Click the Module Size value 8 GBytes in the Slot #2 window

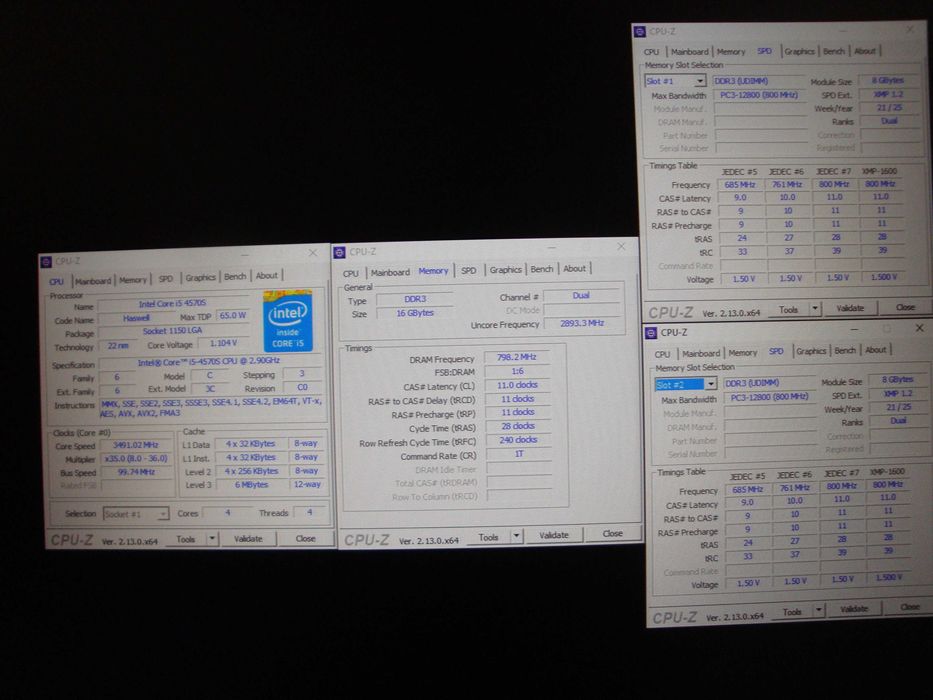897,380
